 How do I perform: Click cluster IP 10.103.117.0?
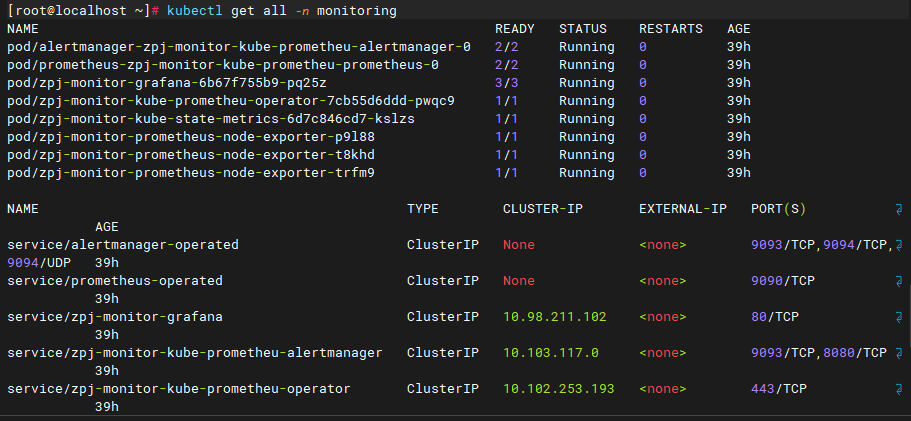click(x=550, y=353)
